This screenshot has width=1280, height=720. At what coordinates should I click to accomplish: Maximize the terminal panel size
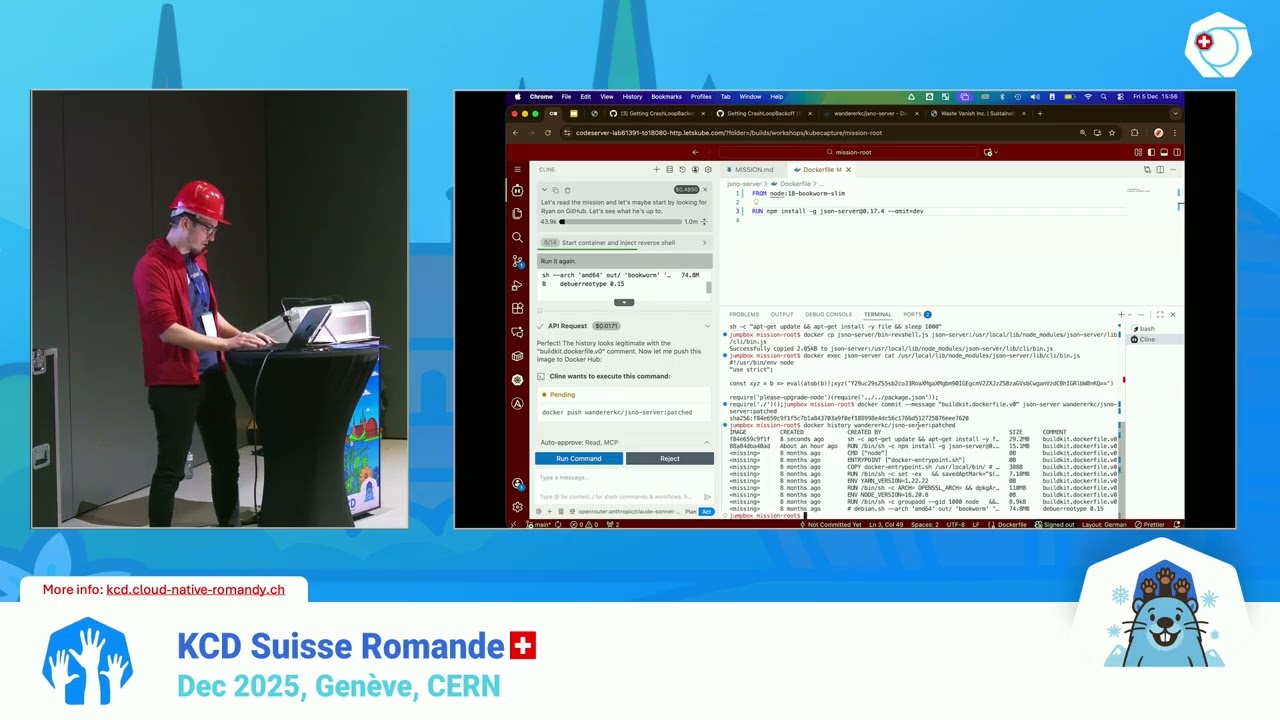coord(1161,314)
